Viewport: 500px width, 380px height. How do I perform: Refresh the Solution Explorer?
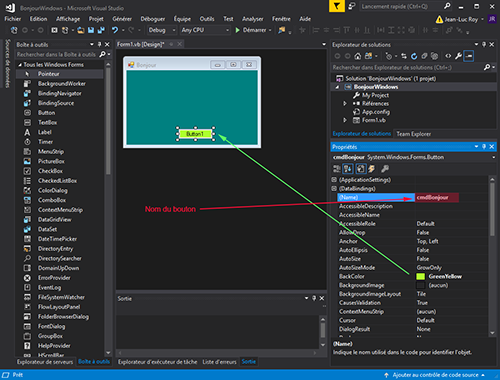tap(414, 56)
